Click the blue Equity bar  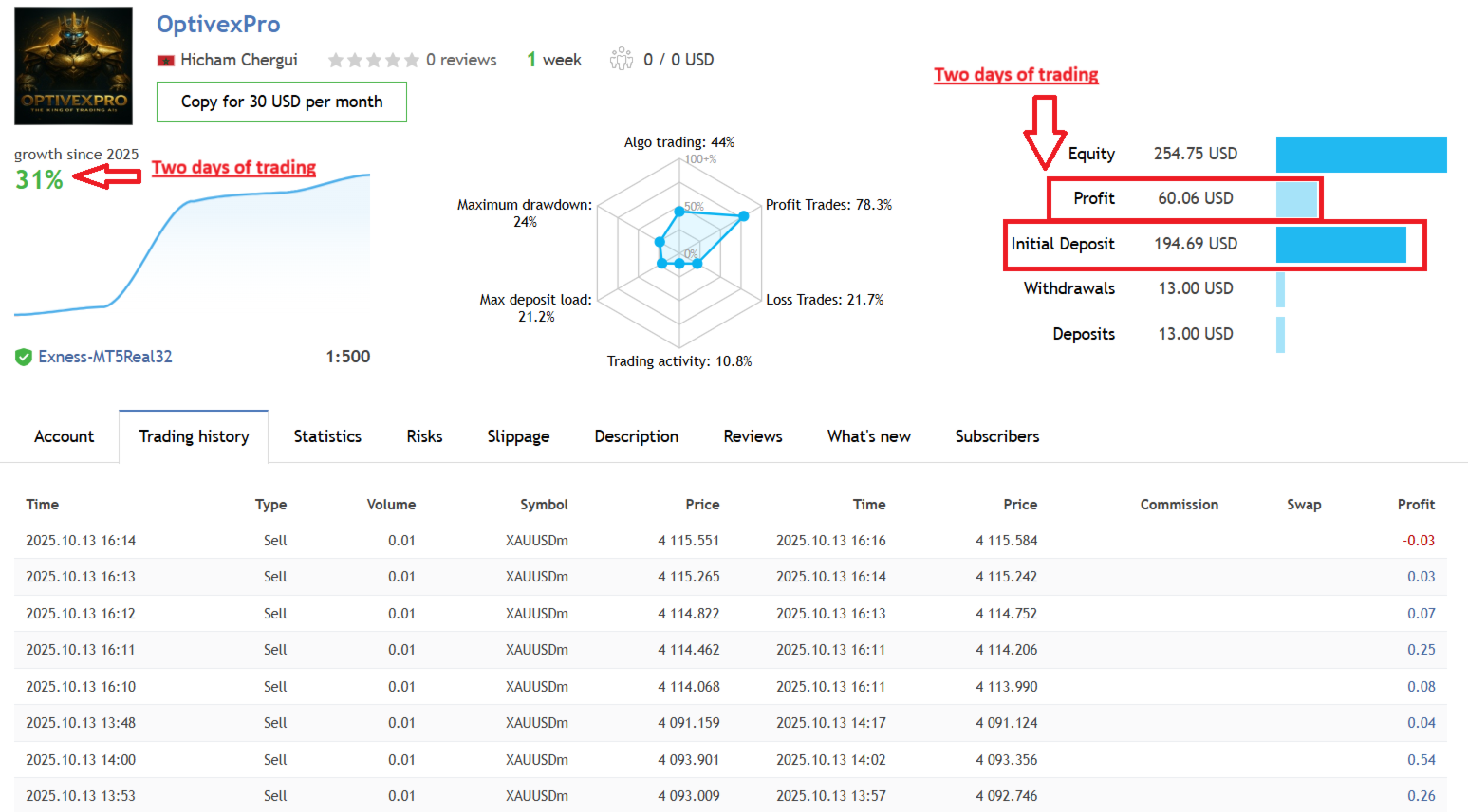point(1362,155)
